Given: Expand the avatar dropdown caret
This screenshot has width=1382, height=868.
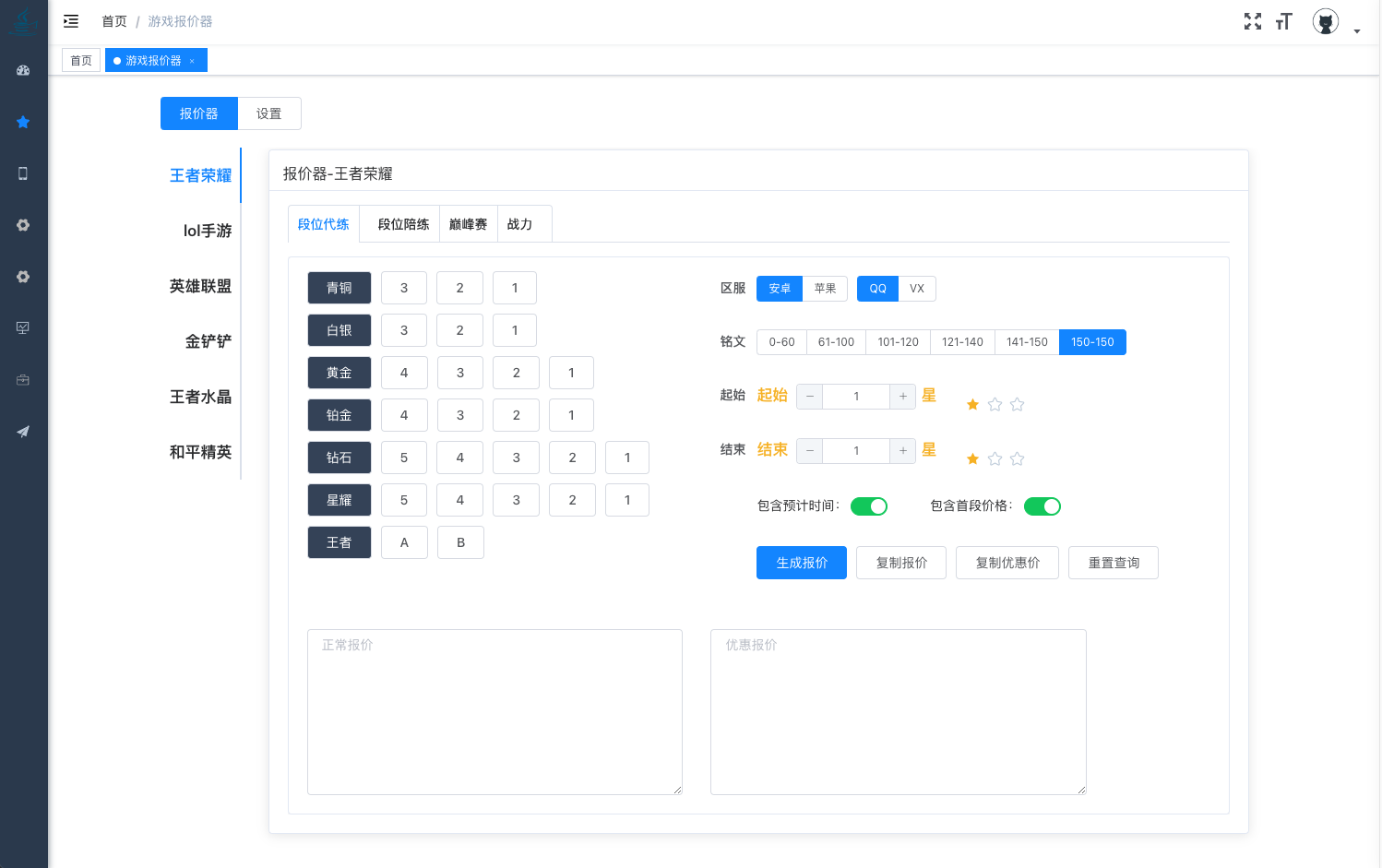Looking at the screenshot, I should tap(1357, 31).
